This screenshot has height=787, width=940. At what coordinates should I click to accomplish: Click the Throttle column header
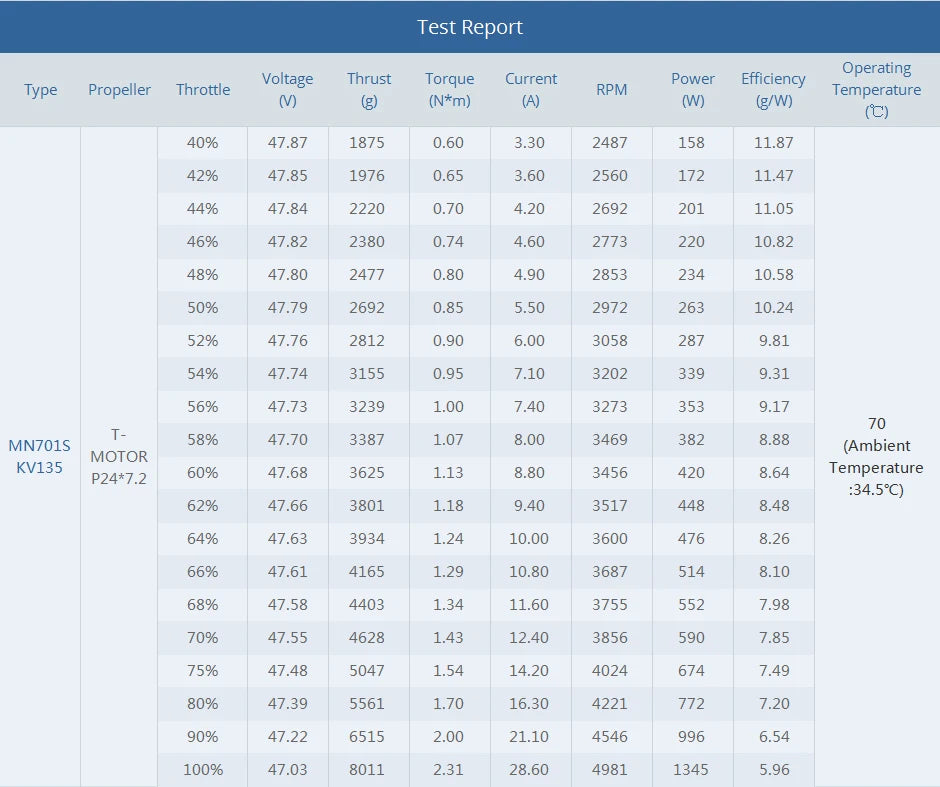[x=203, y=90]
